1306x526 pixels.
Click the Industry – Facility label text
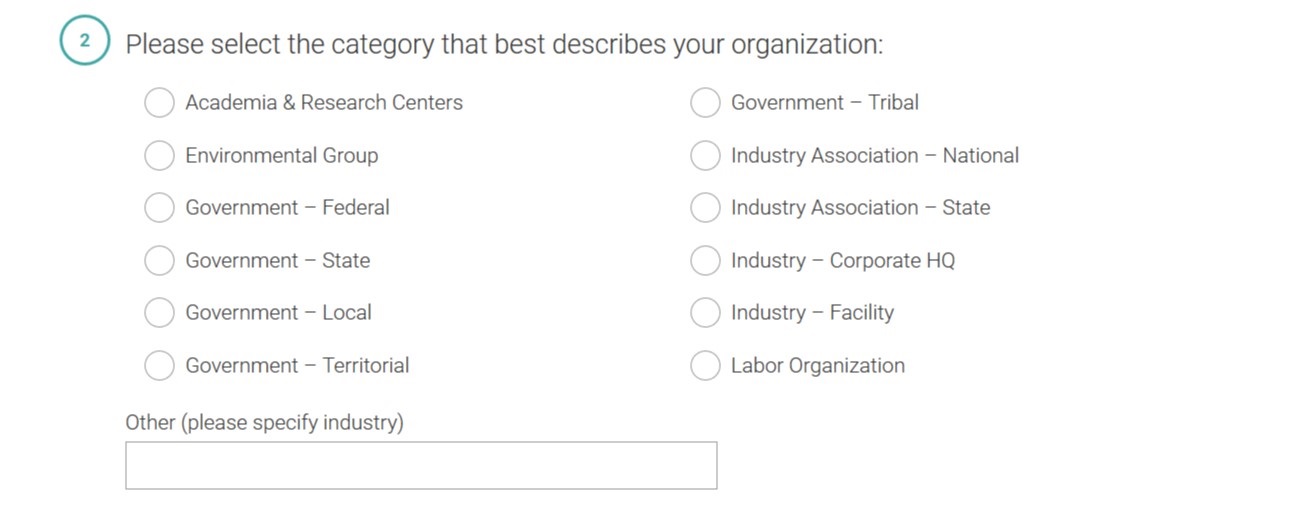click(812, 313)
